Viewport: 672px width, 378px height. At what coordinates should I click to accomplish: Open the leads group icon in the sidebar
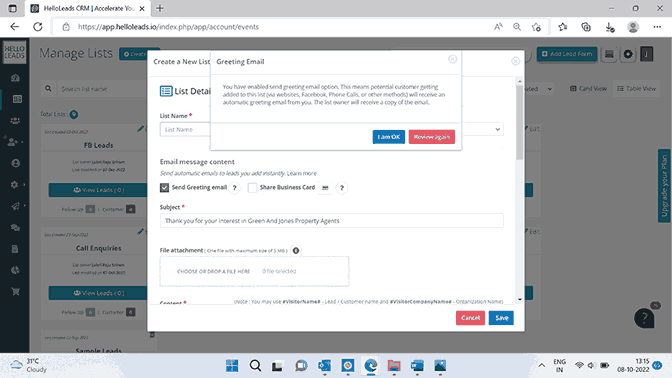point(15,121)
